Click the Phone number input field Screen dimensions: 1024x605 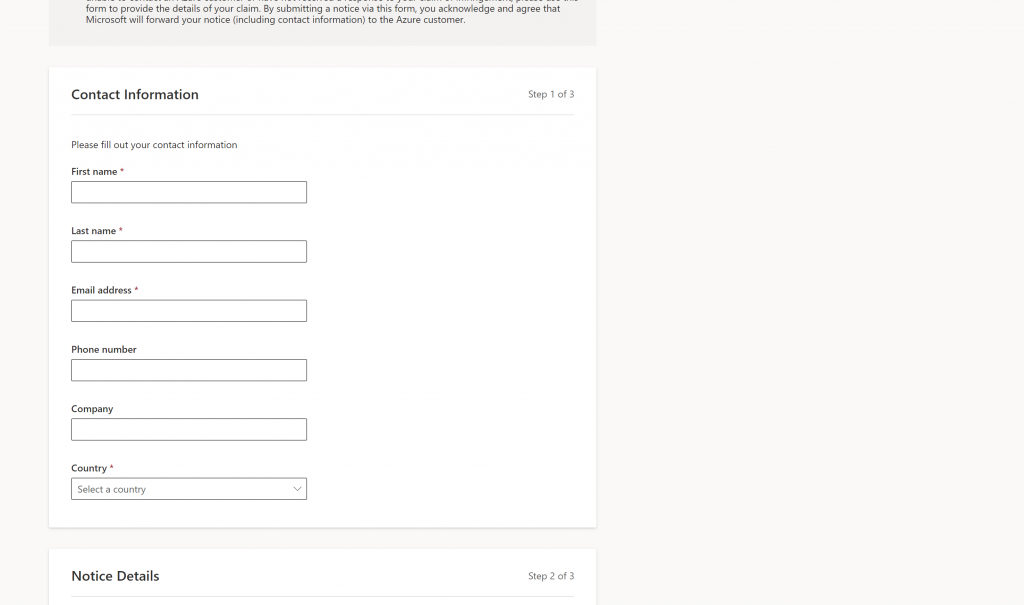[189, 370]
